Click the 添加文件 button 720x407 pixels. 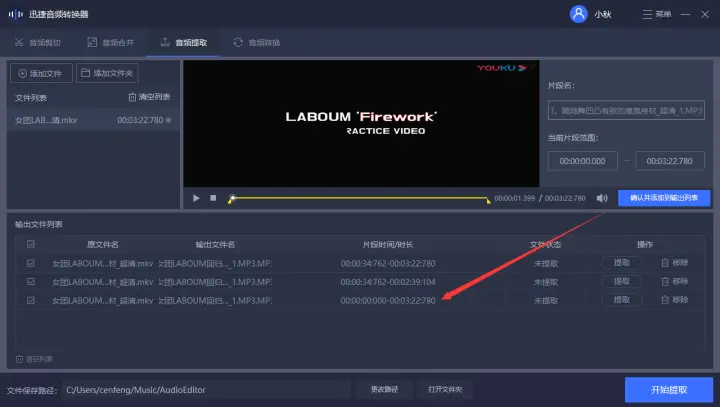[x=41, y=73]
